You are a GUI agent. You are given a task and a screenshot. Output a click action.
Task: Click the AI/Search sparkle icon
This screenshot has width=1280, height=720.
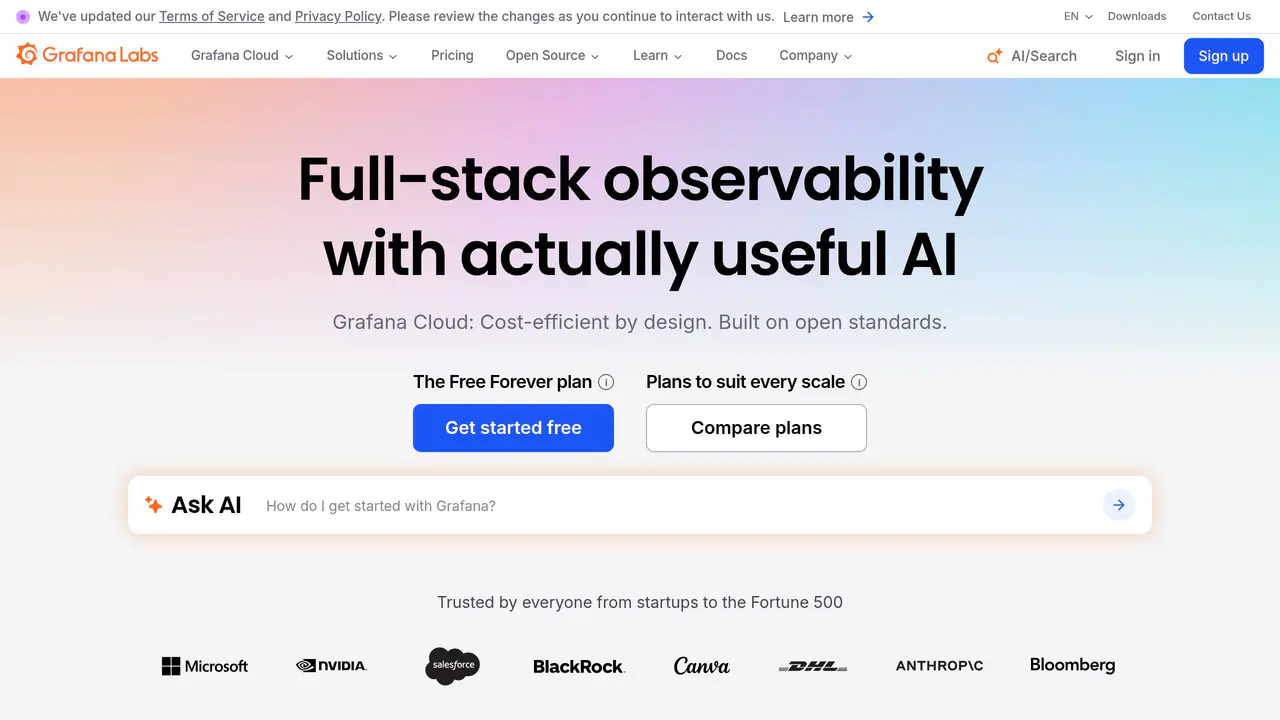coord(994,56)
